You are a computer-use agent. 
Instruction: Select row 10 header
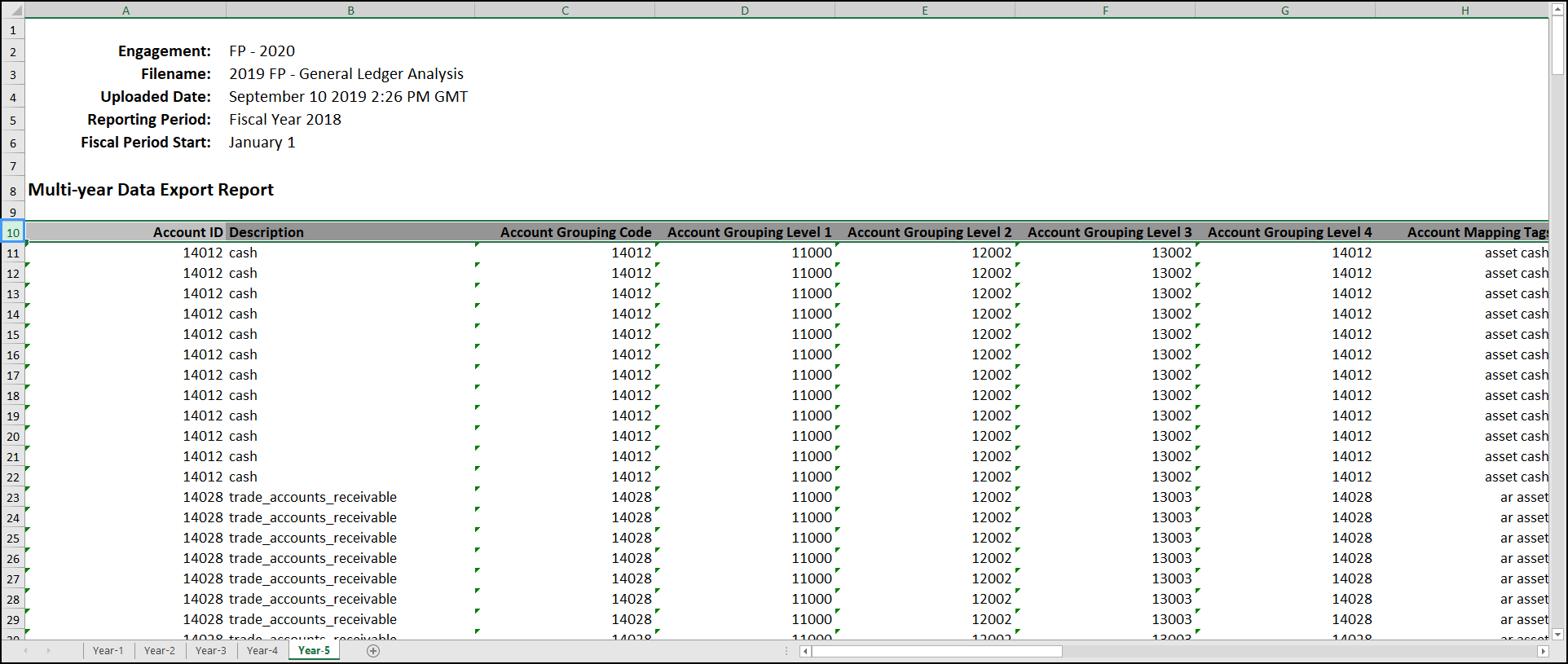(x=12, y=232)
